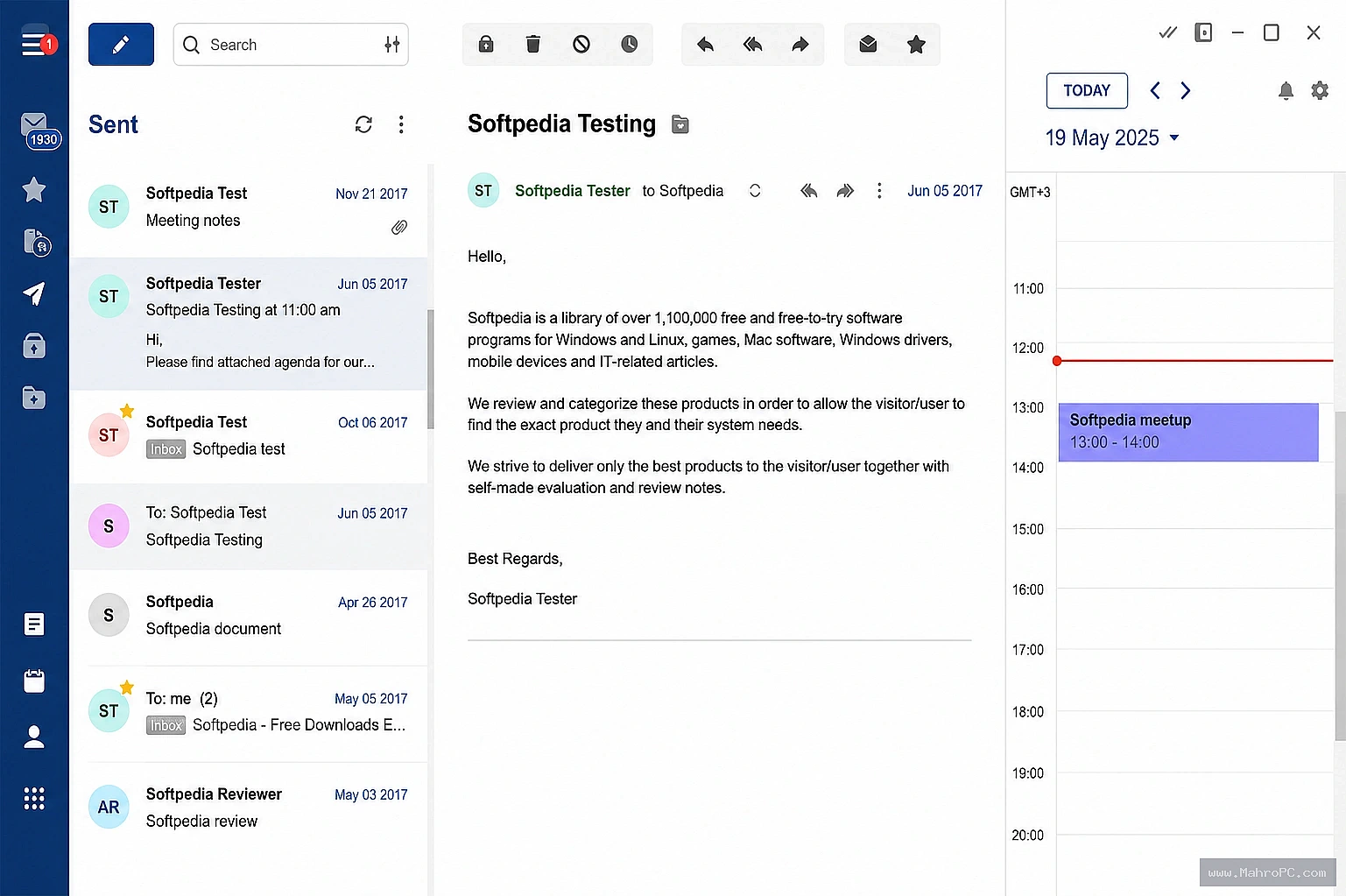Go to next day in calendar
This screenshot has width=1346, height=896.
click(x=1185, y=90)
